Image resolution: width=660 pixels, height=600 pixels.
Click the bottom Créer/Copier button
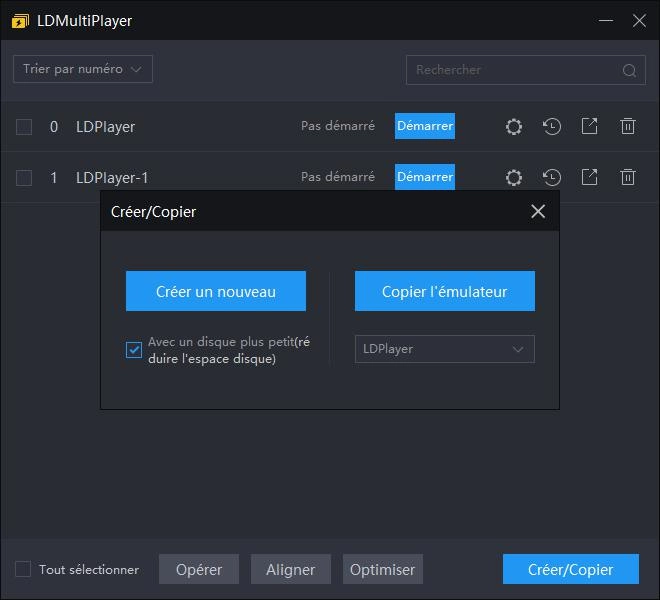point(571,569)
